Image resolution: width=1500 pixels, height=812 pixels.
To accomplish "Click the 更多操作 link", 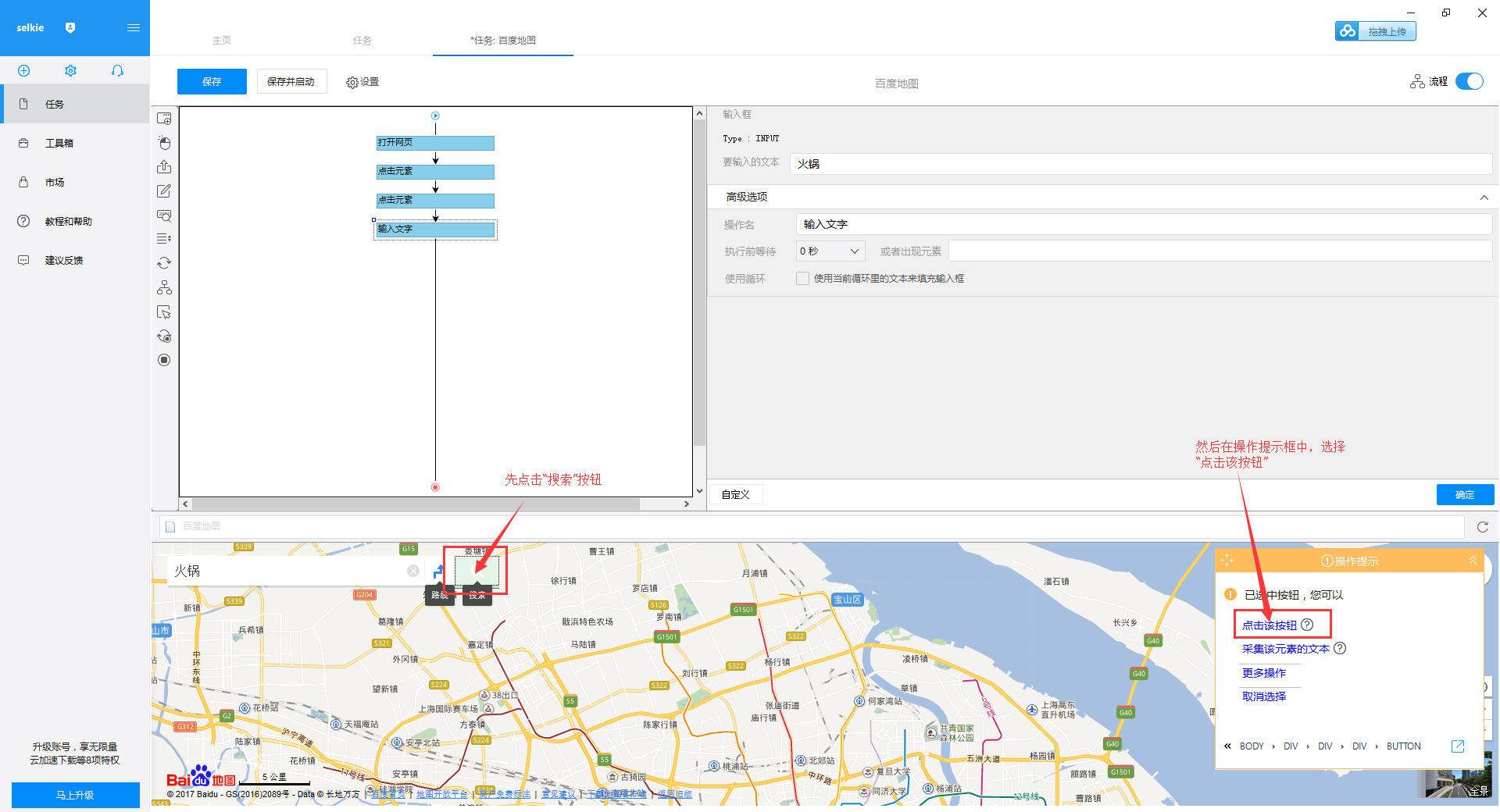I will pos(1264,673).
